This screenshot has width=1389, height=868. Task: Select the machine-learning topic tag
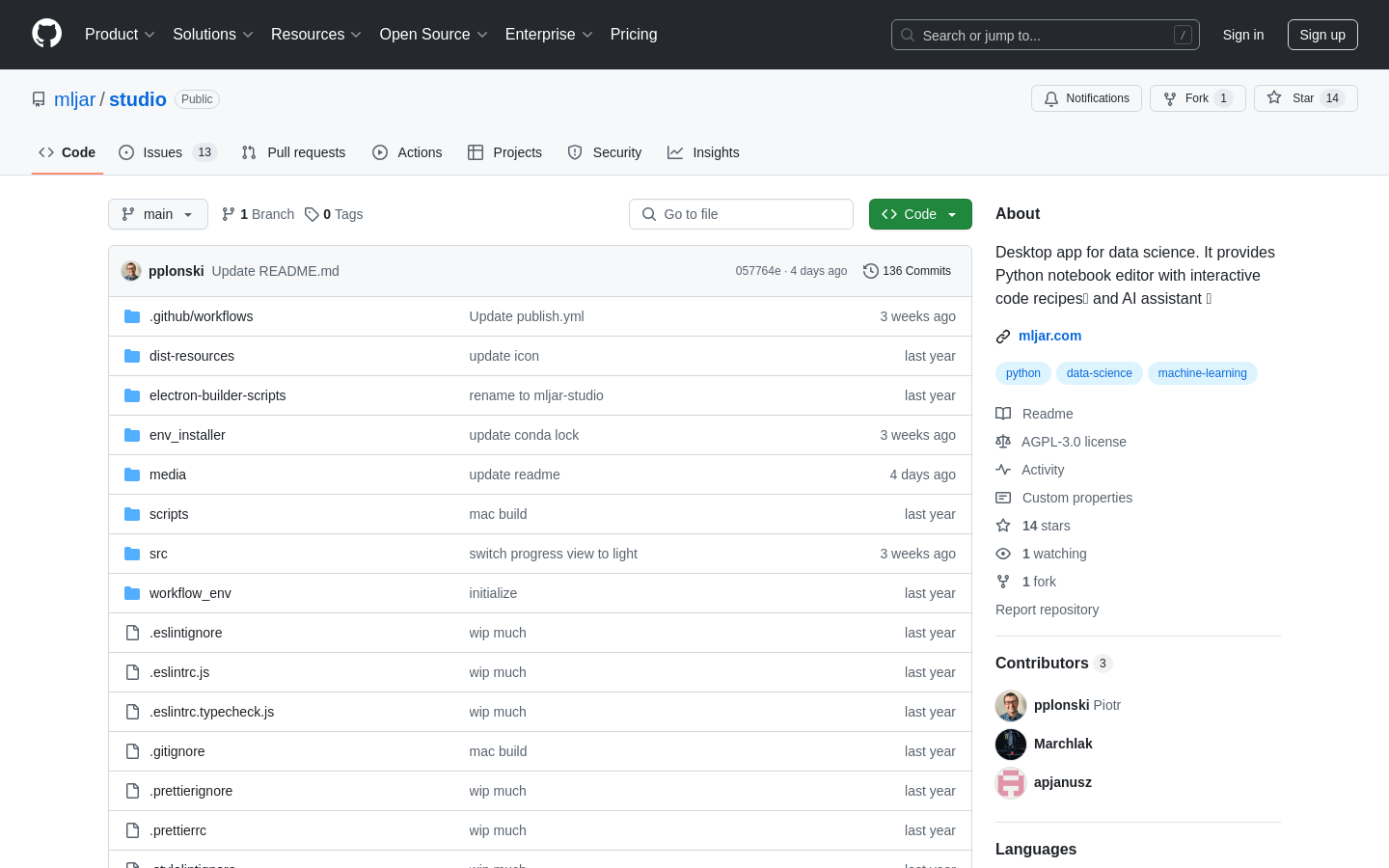pos(1203,373)
